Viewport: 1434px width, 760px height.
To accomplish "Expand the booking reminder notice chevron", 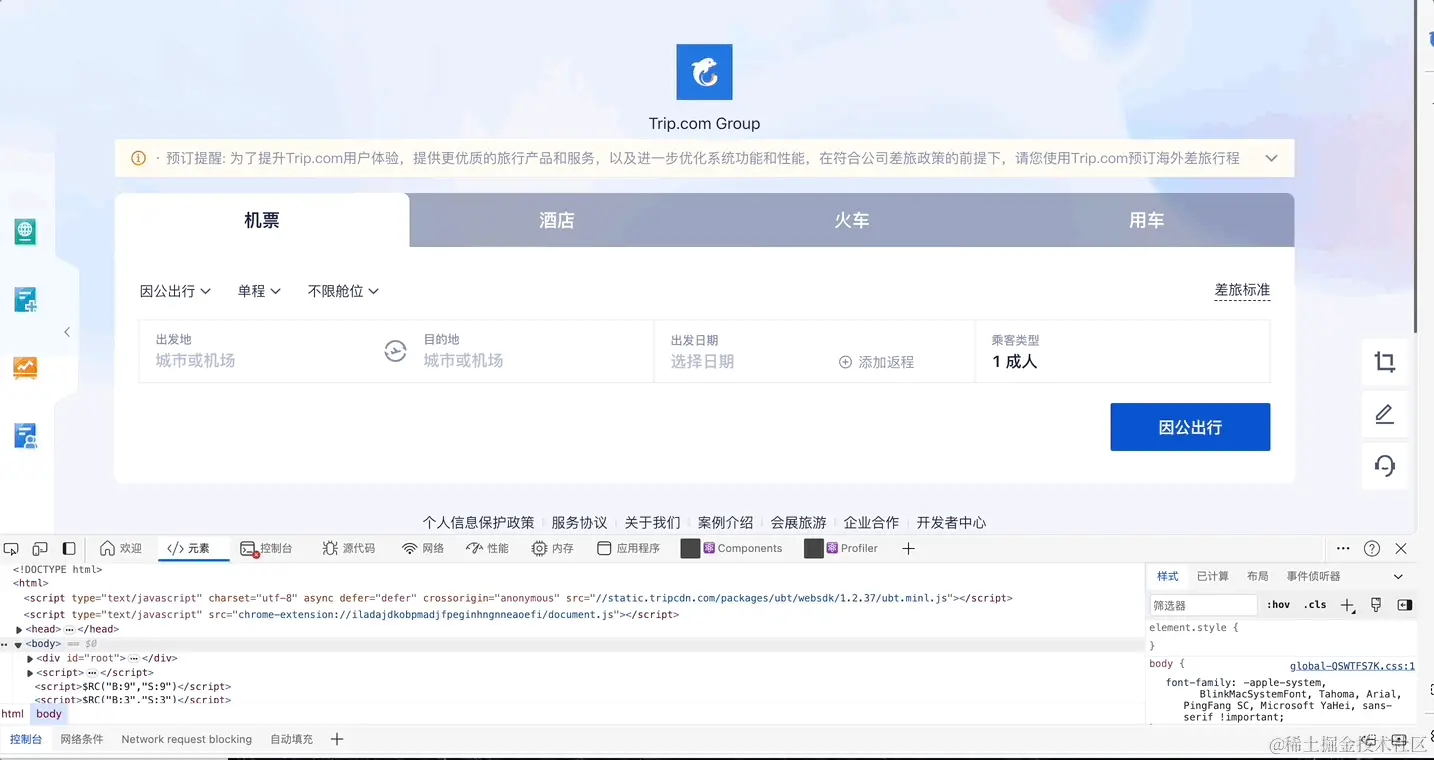I will (x=1271, y=158).
